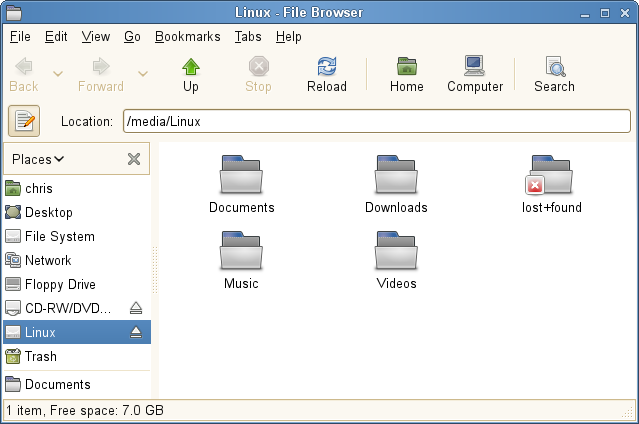Select chris home in the Places sidebar
The image size is (639, 424).
77,188
